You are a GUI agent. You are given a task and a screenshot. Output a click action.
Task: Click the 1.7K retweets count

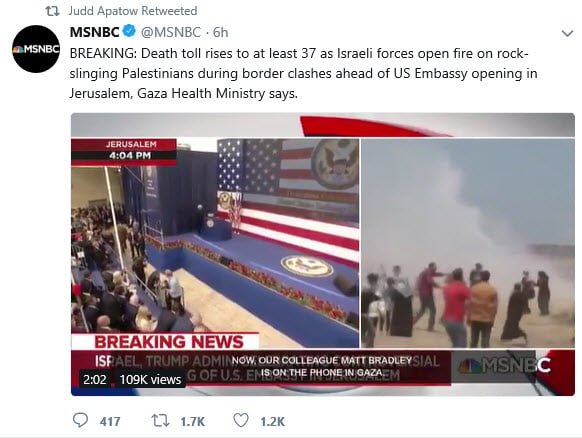tap(193, 422)
